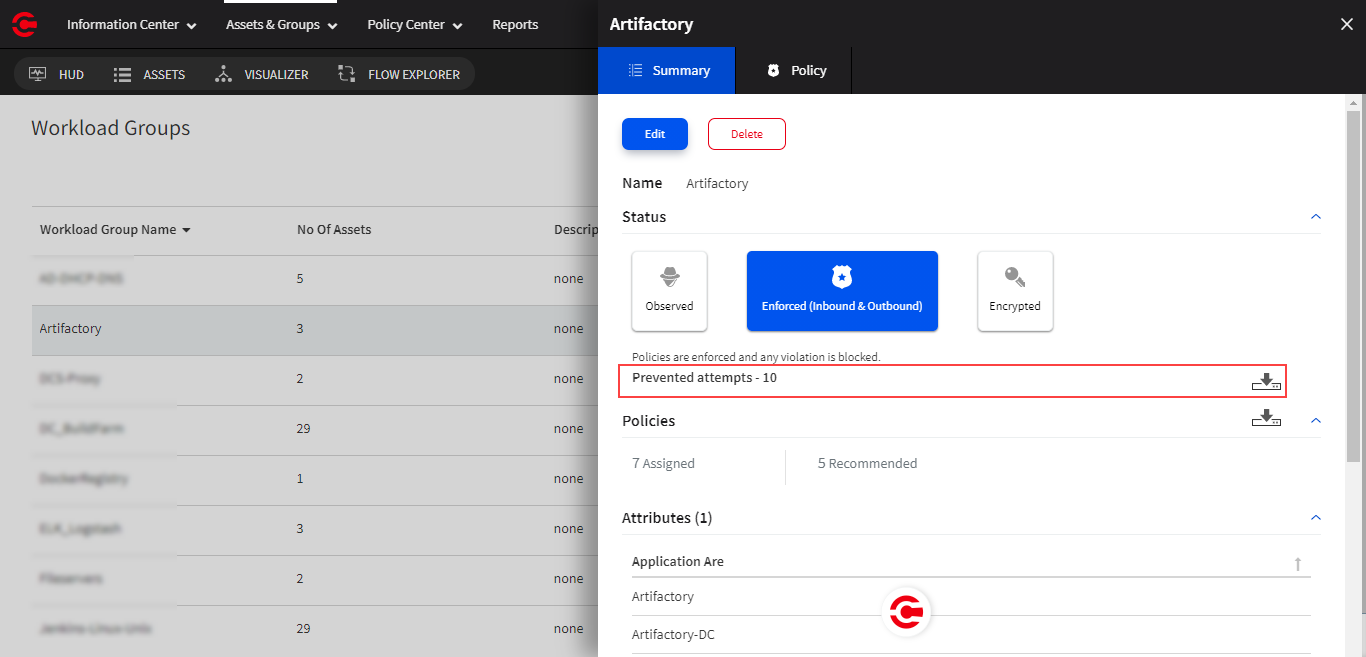Close the Artifactory side panel
This screenshot has width=1366, height=657.
point(1346,24)
